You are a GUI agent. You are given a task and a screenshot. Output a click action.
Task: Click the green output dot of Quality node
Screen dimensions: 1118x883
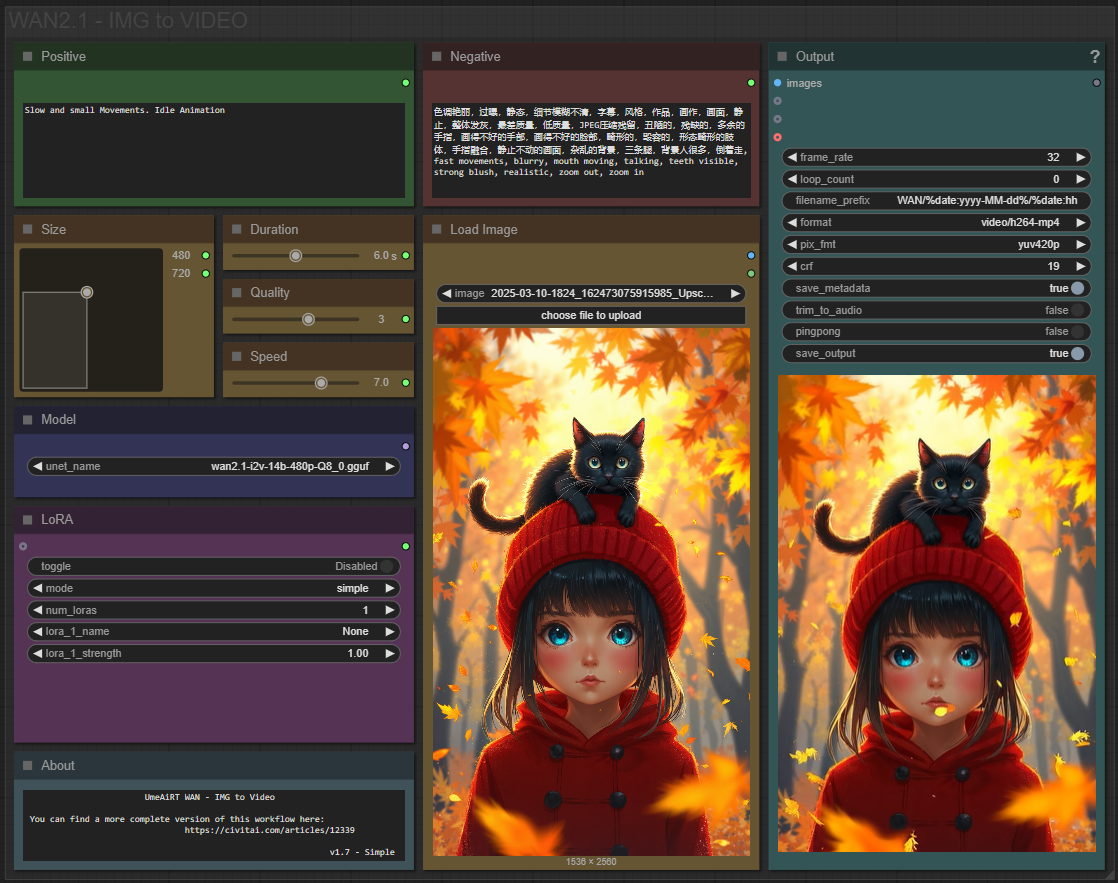(405, 319)
